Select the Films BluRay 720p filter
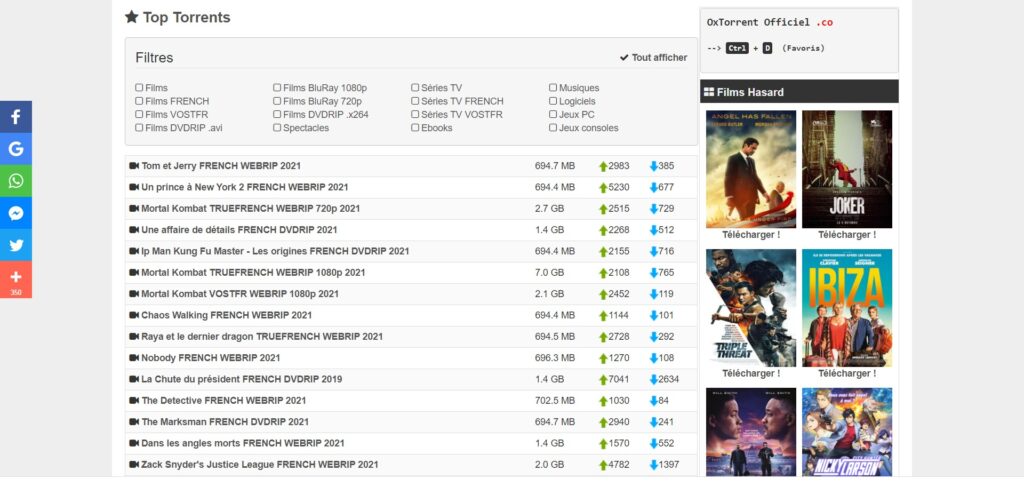This screenshot has height=503, width=1024. pyautogui.click(x=277, y=101)
